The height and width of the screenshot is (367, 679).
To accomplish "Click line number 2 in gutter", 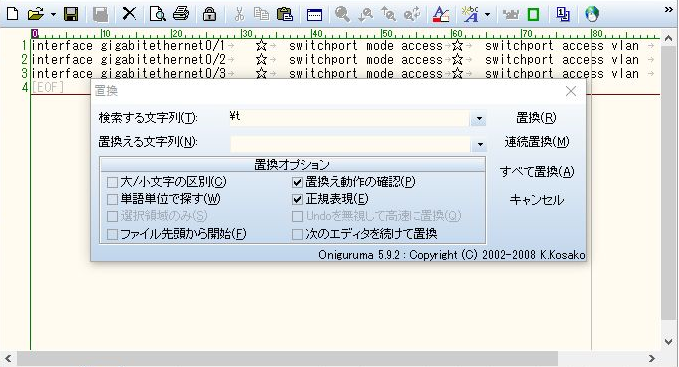I will tap(25, 59).
